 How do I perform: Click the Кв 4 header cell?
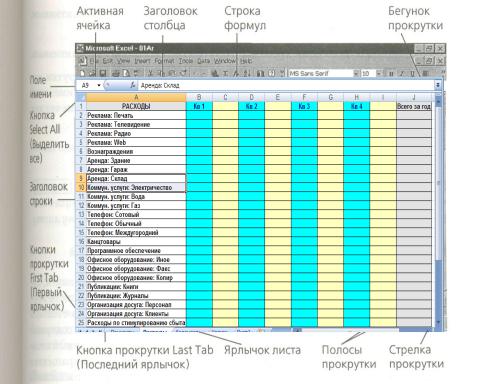pos(357,106)
